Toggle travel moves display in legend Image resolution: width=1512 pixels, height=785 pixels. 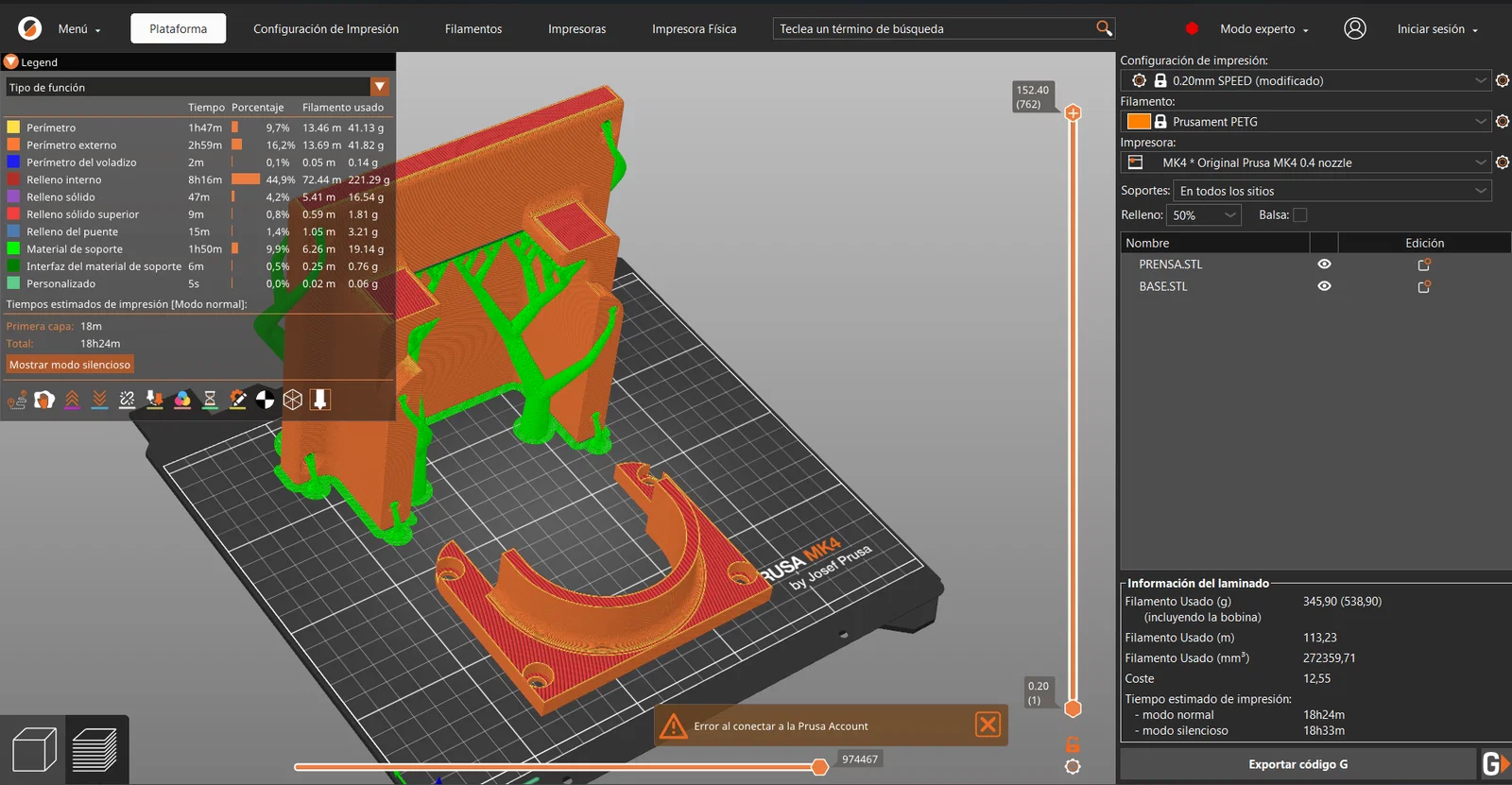17,401
